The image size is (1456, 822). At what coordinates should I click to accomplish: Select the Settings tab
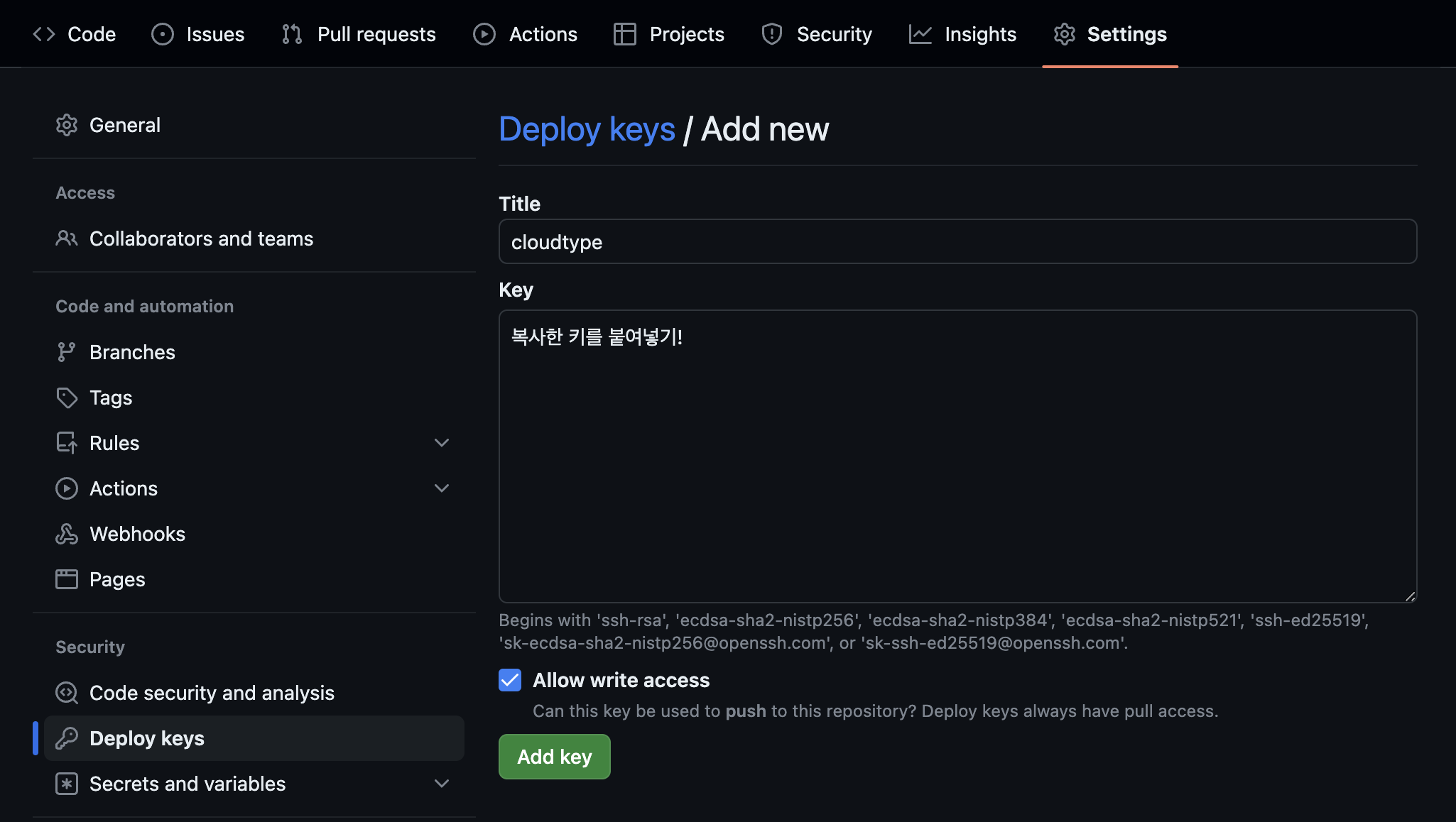[x=1110, y=34]
